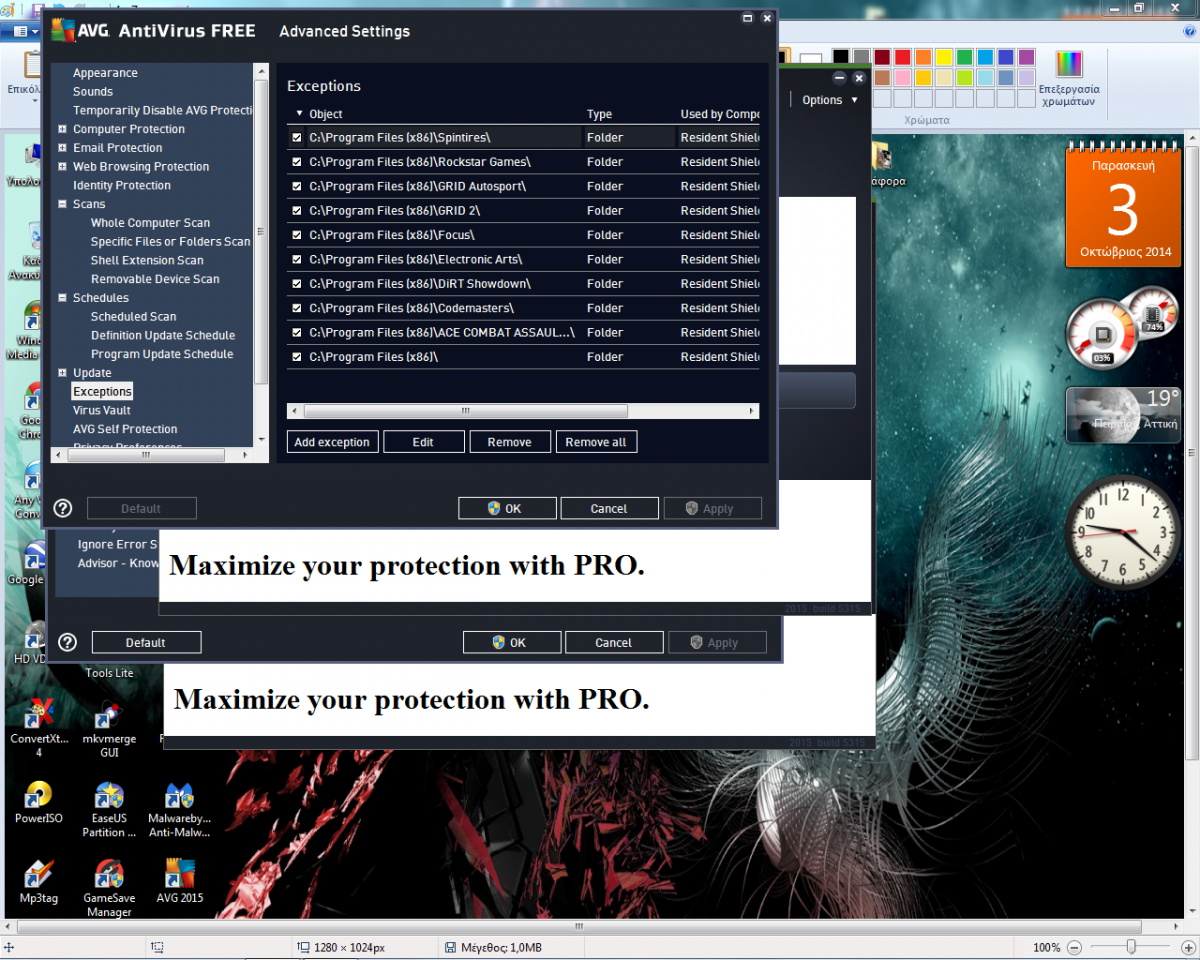Select Removable Device Scan tree item
The image size is (1200, 960).
[155, 279]
